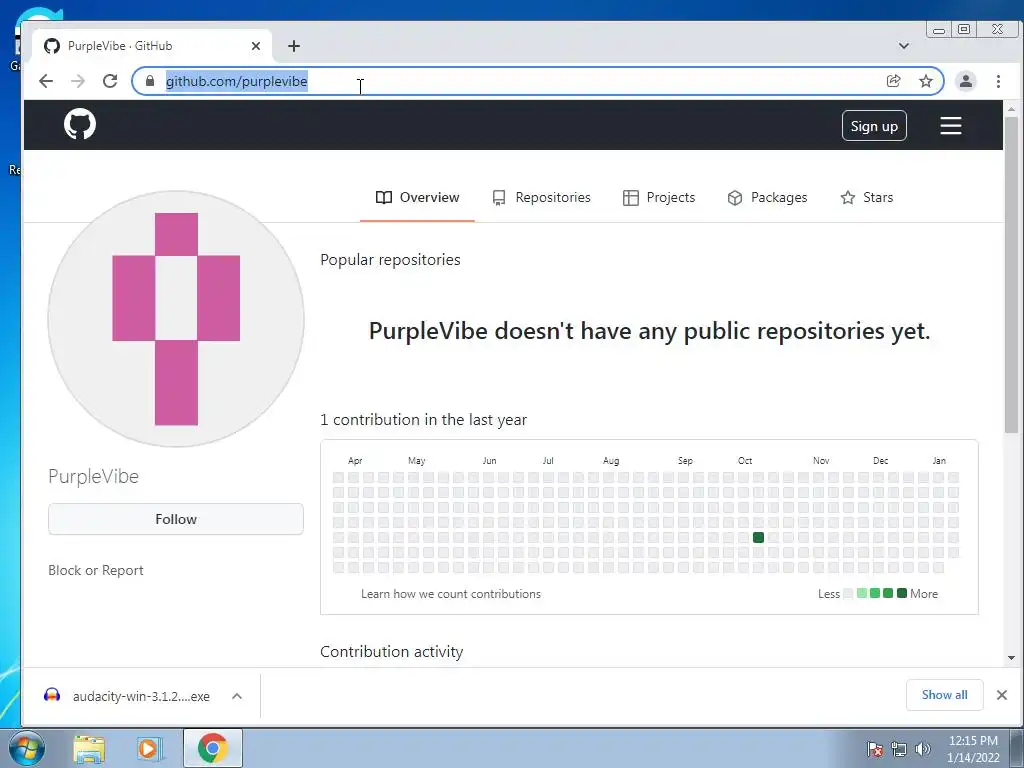This screenshot has width=1024, height=768.
Task: Click the dark green October contribution square
Action: click(758, 537)
